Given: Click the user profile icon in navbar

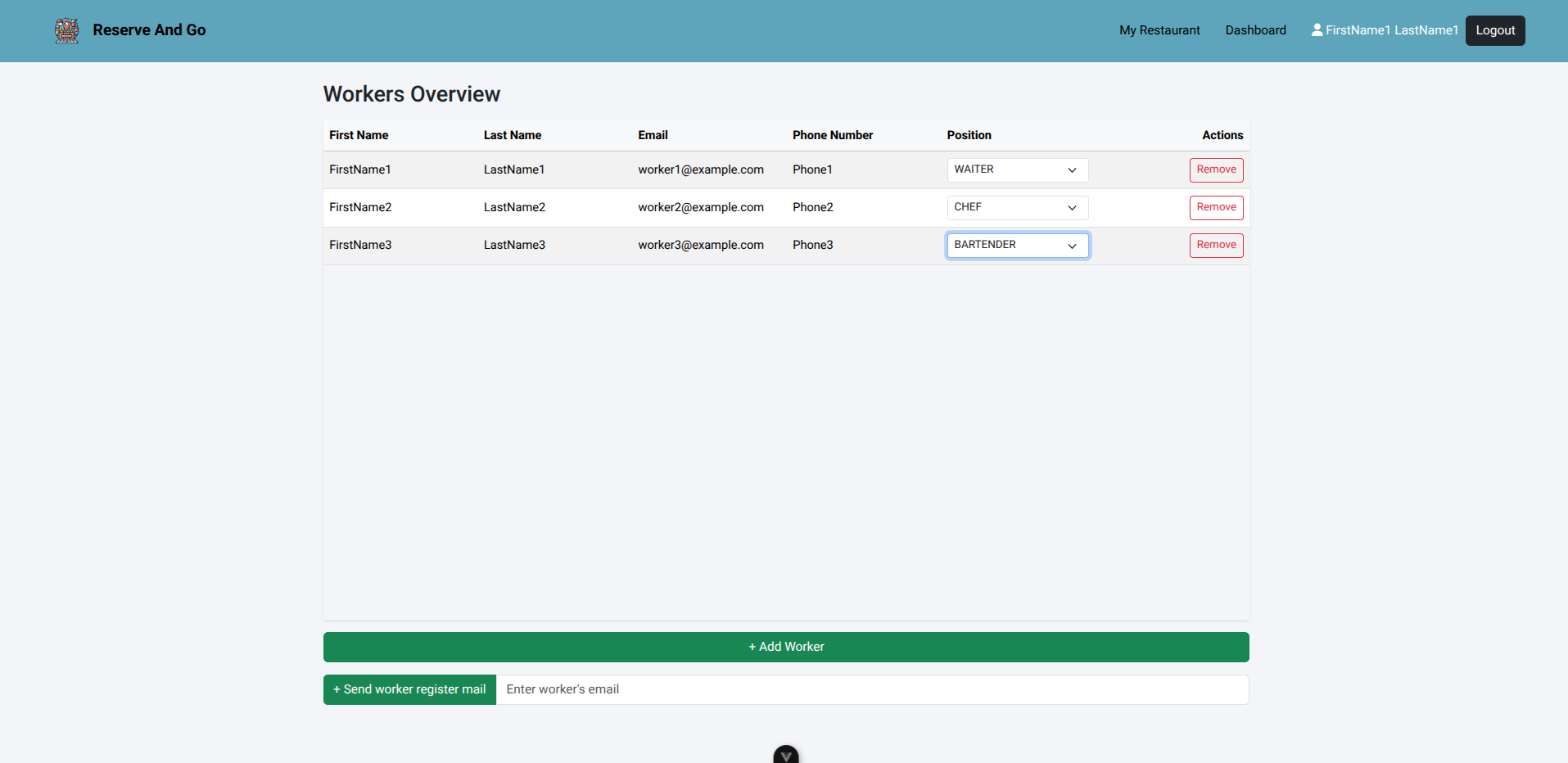Looking at the screenshot, I should click(1317, 30).
